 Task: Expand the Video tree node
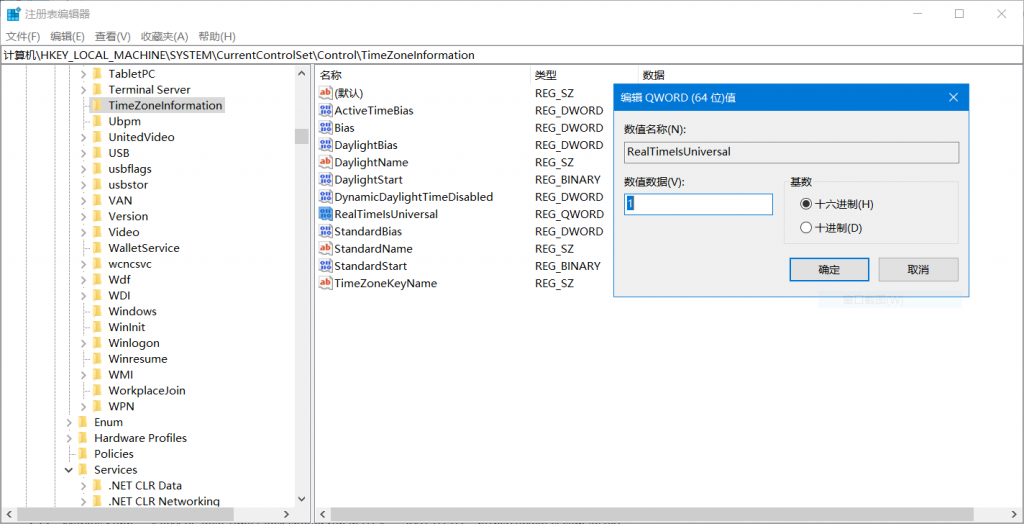(83, 232)
